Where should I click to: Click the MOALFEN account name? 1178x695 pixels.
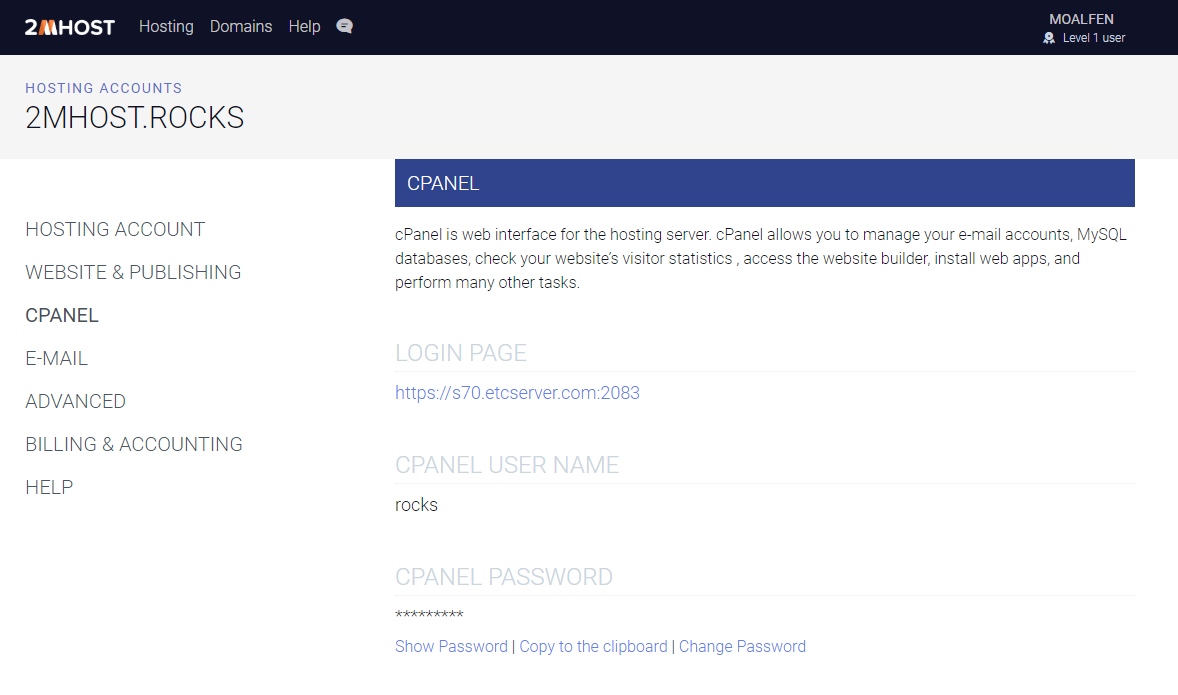[x=1081, y=18]
